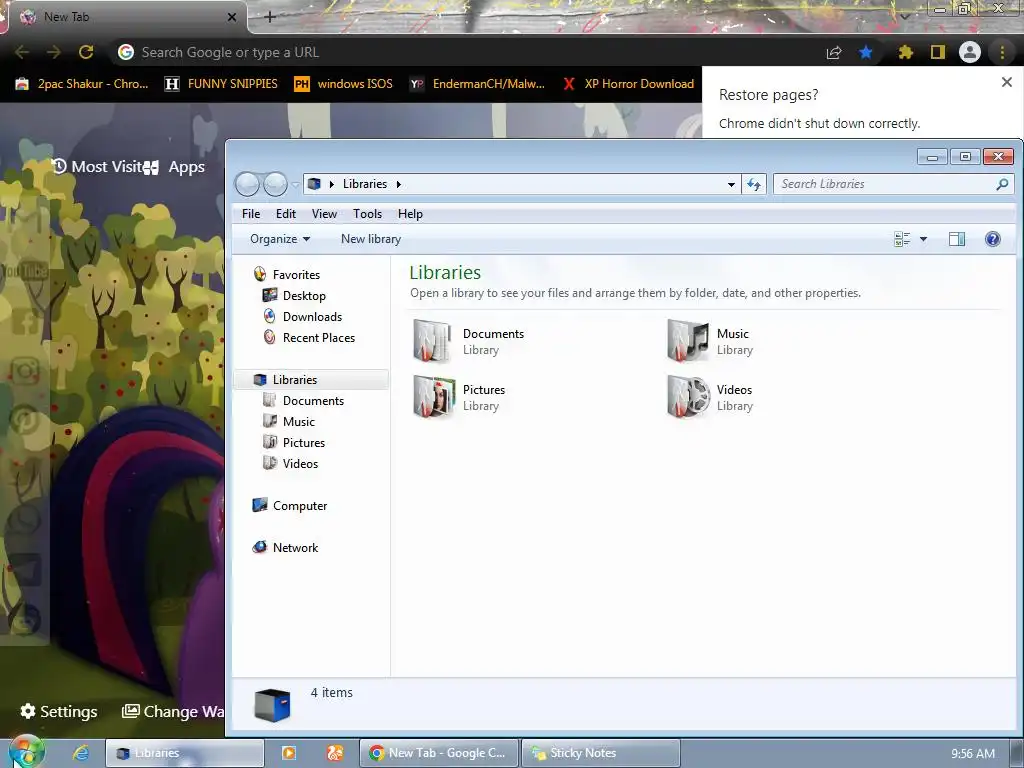
Task: Open the 2pac Shakur bookmark
Action: tap(82, 84)
